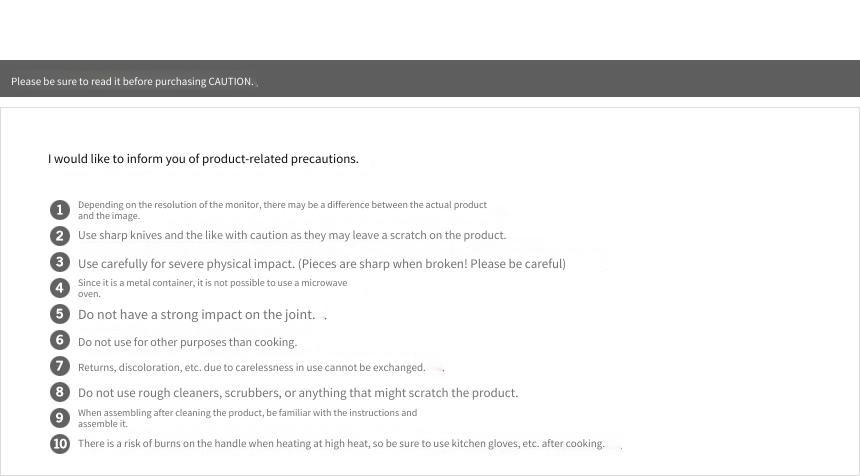The width and height of the screenshot is (860, 476).
Task: Click the number 9 circle icon
Action: coord(60,418)
